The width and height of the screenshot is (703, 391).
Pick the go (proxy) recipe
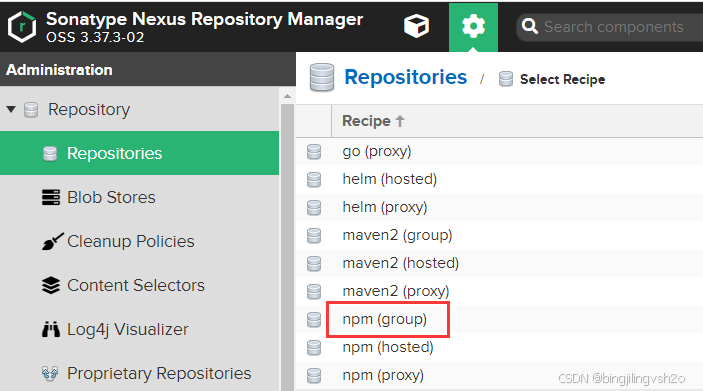tap(377, 152)
